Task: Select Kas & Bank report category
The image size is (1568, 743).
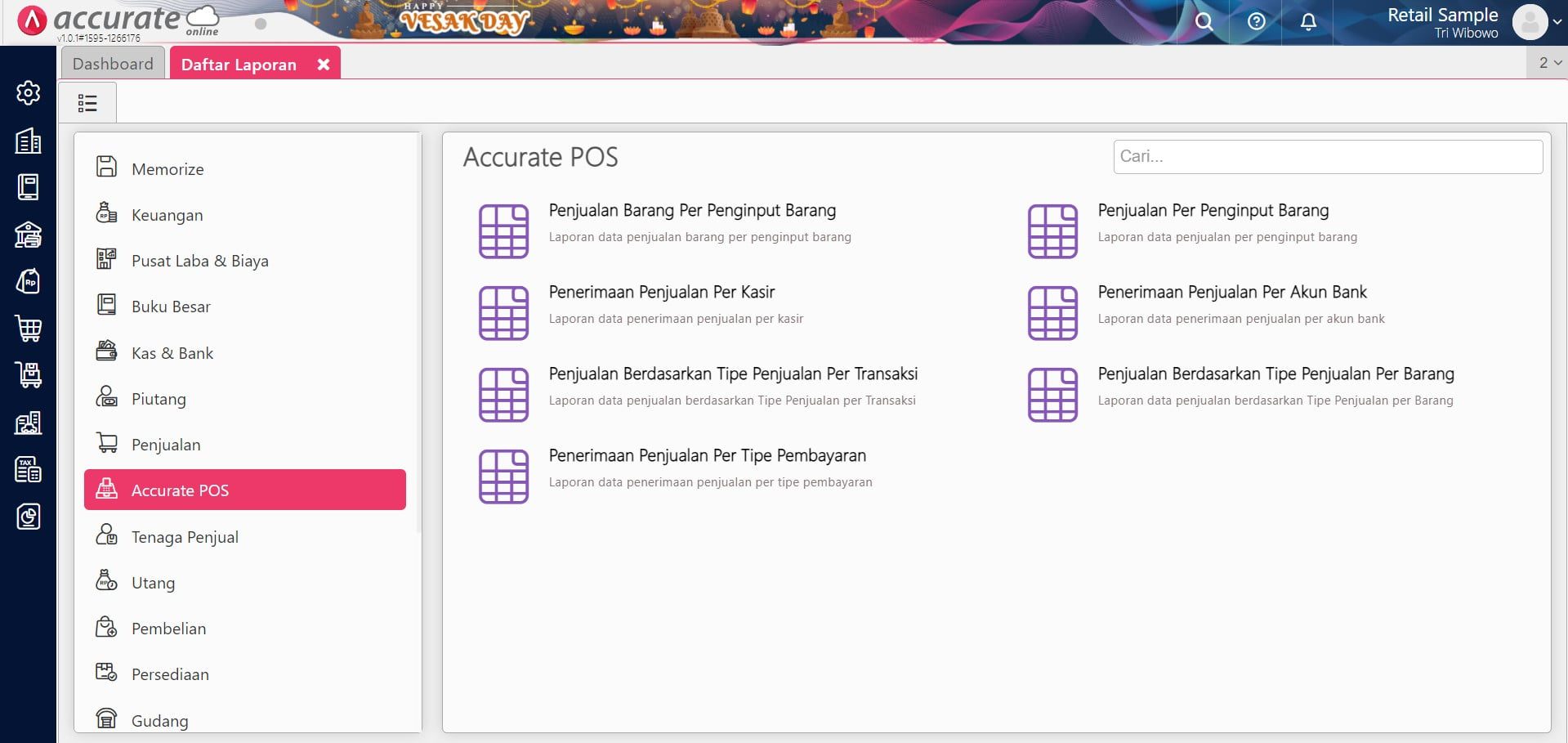Action: 172,353
